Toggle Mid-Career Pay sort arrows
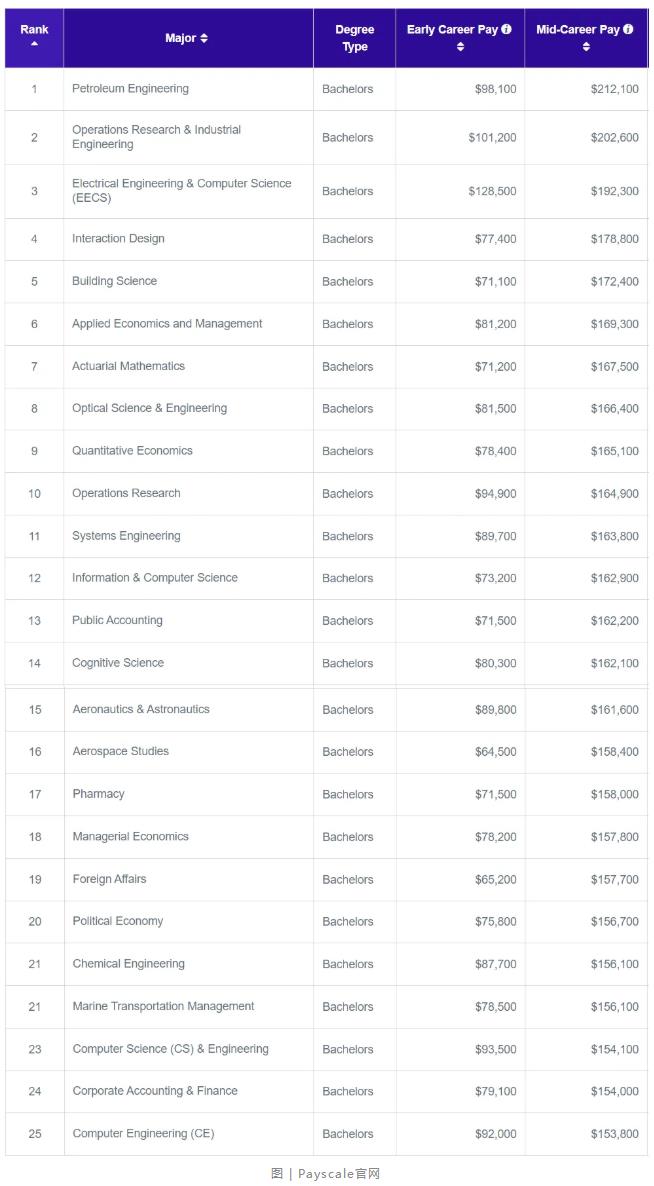 586,47
